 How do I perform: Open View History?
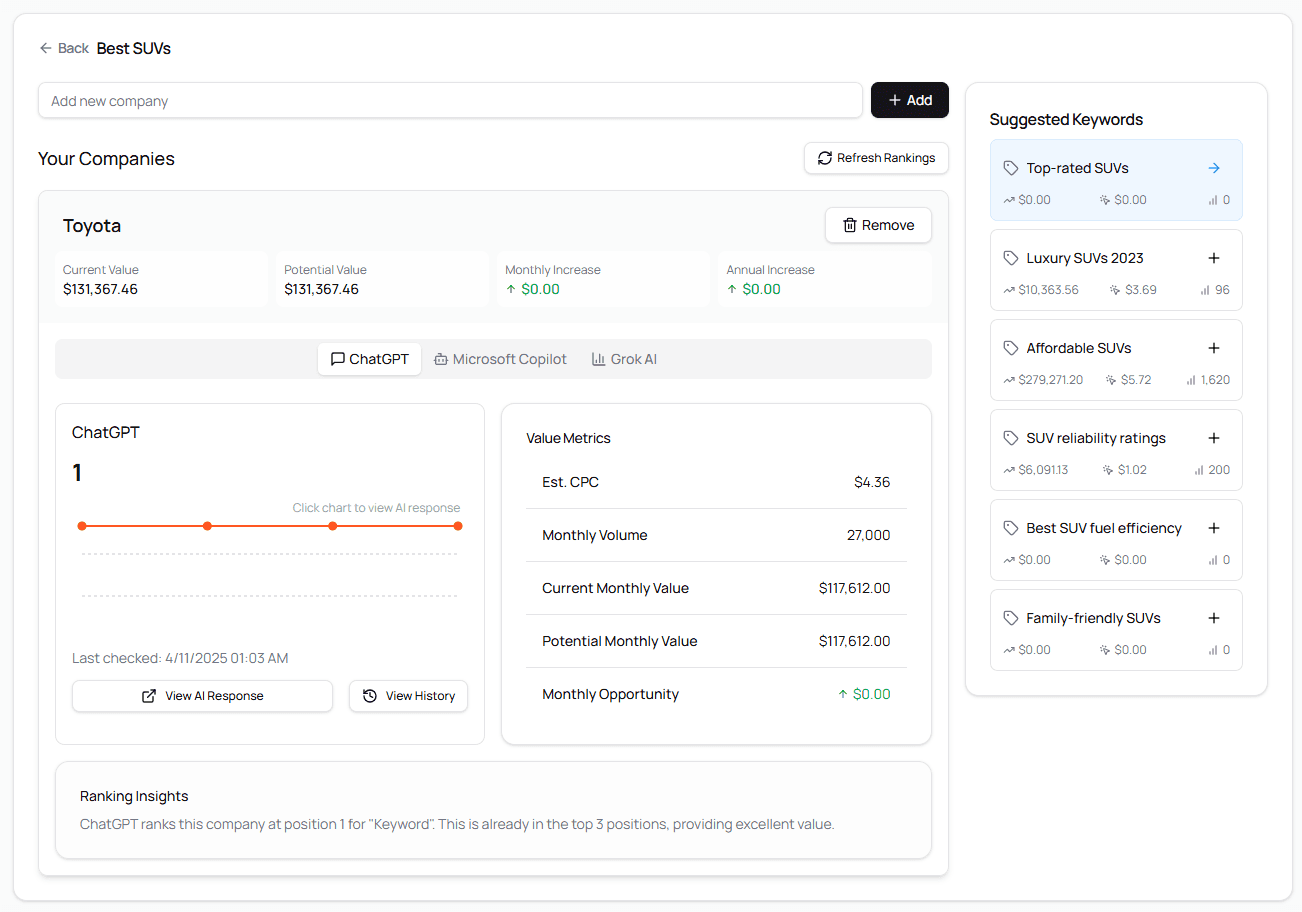(408, 696)
